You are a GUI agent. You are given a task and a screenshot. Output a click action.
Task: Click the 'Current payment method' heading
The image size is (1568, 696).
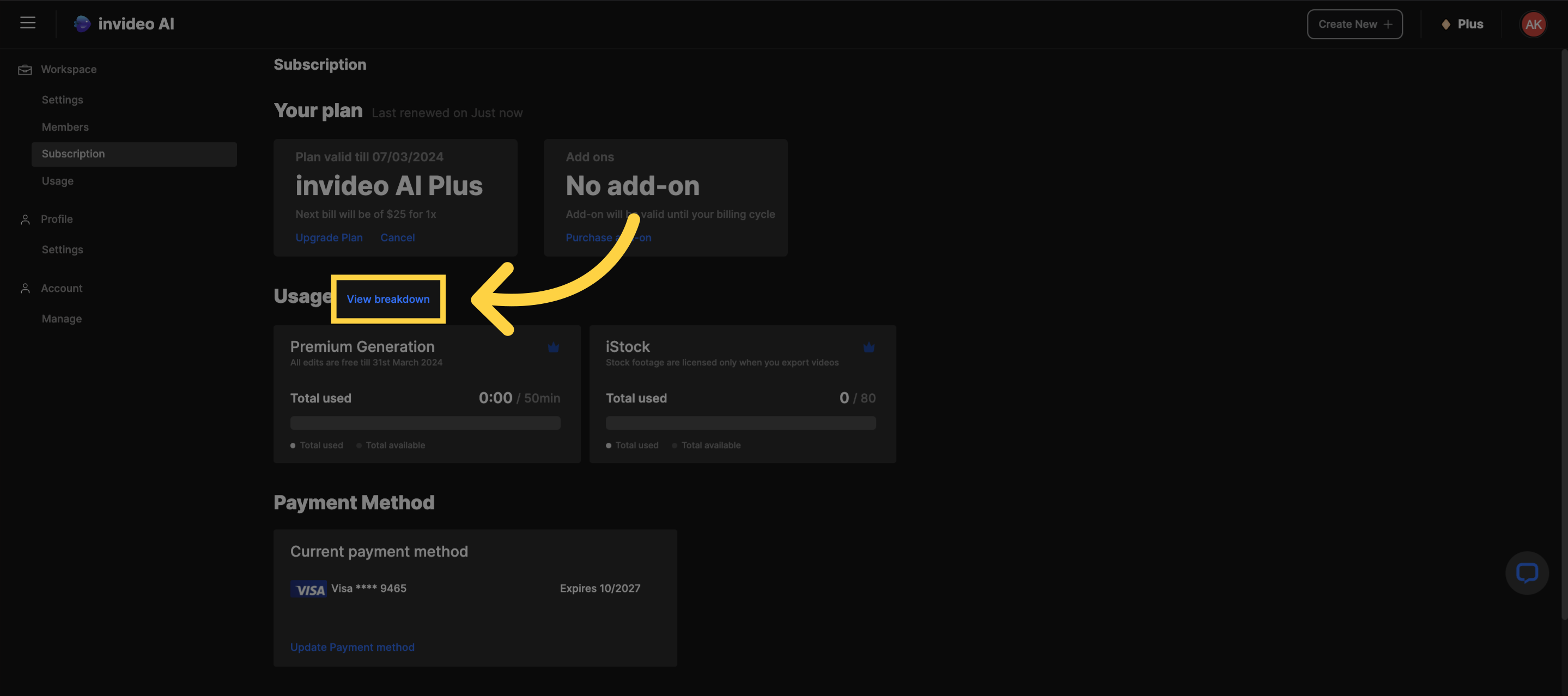pyautogui.click(x=379, y=552)
